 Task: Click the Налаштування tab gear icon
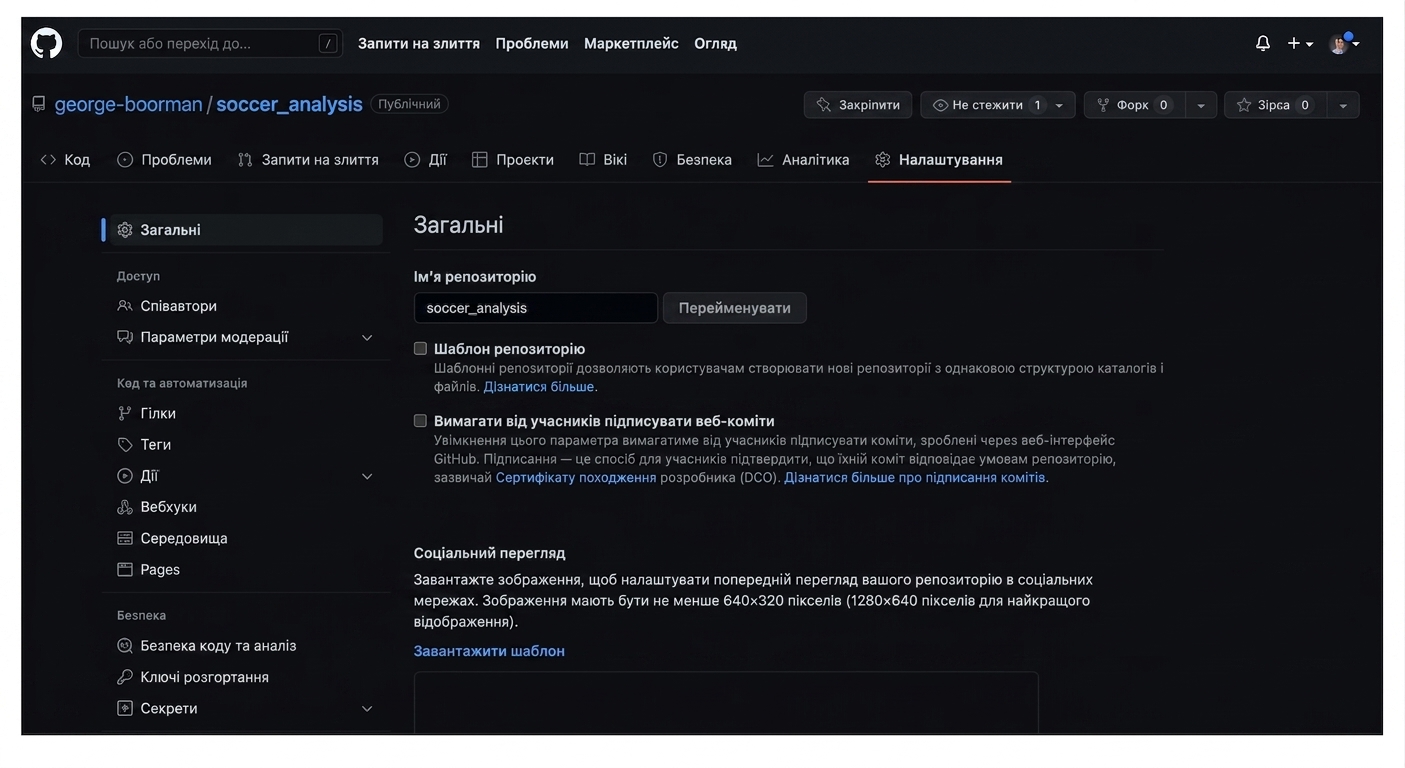pyautogui.click(x=882, y=159)
